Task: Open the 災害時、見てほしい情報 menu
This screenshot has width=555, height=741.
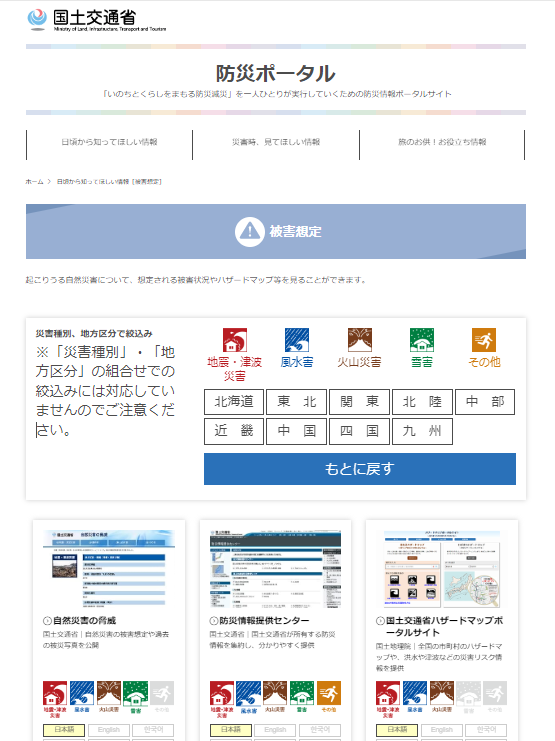Action: tap(276, 142)
